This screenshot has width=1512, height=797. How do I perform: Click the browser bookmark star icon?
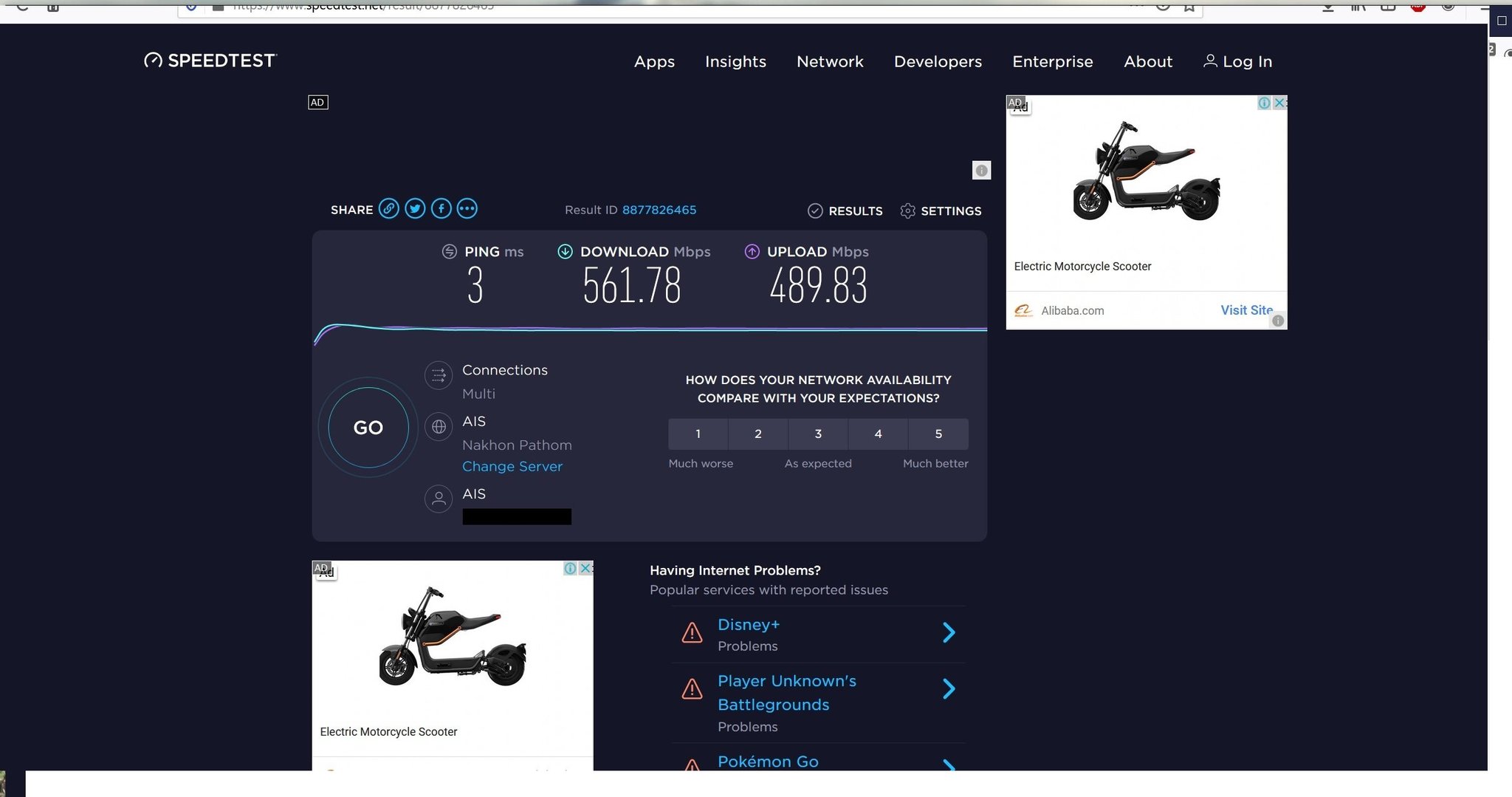pos(1189,6)
